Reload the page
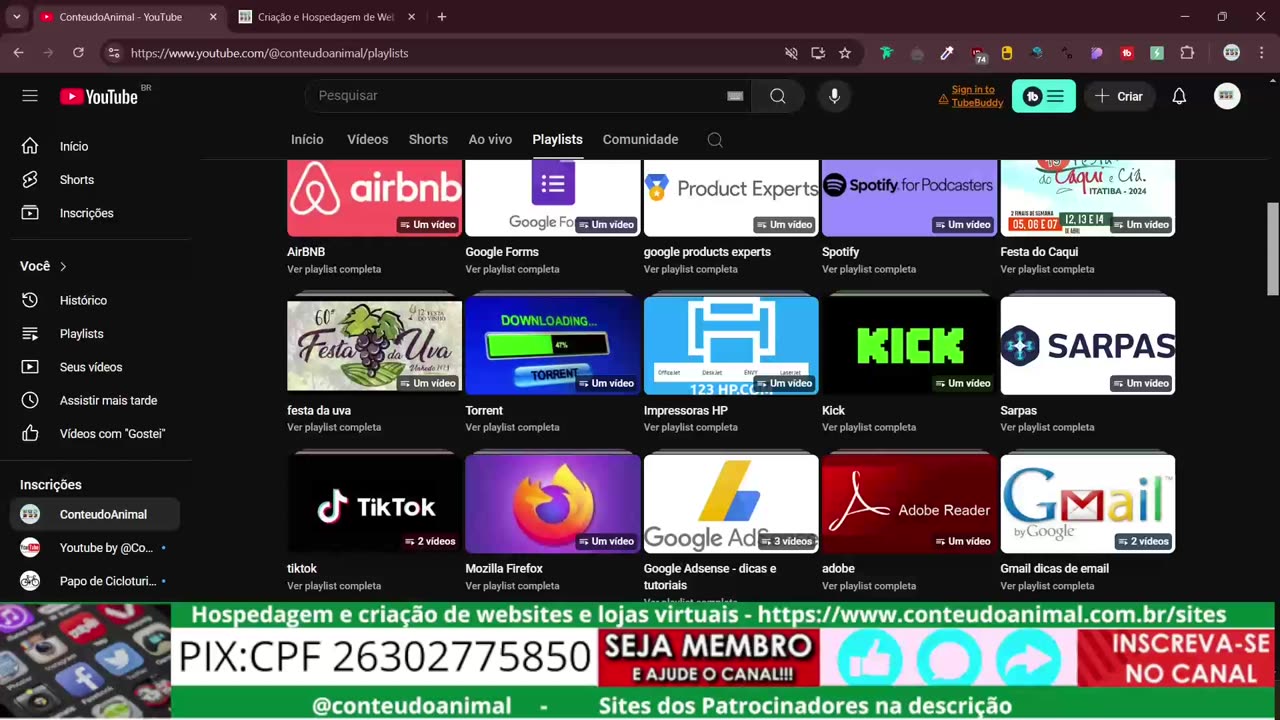This screenshot has width=1280, height=720. pyautogui.click(x=78, y=53)
